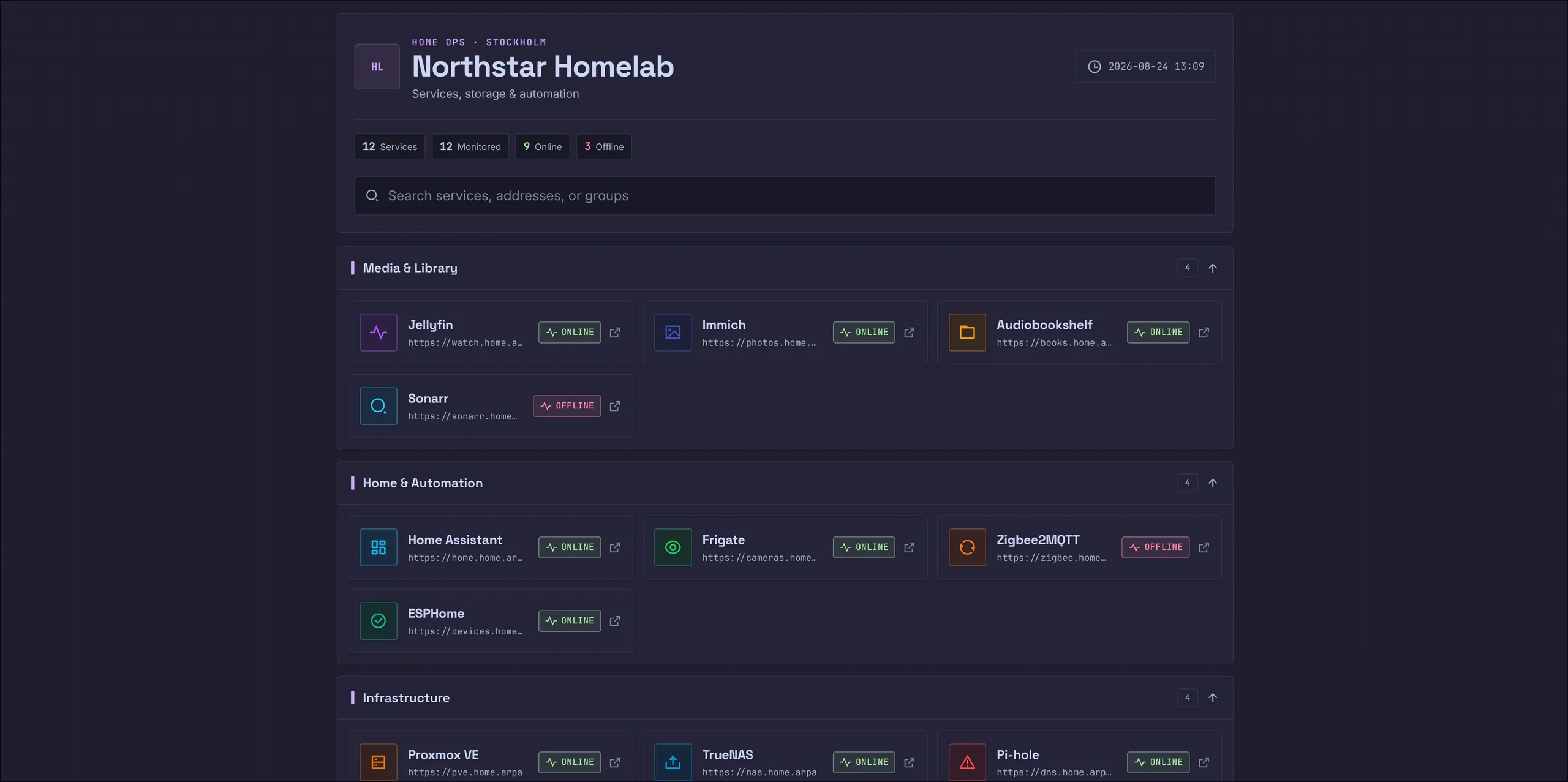This screenshot has height=782, width=1568.
Task: Click Zigbee2MQTT OFFLINE status badge
Action: coord(1156,547)
